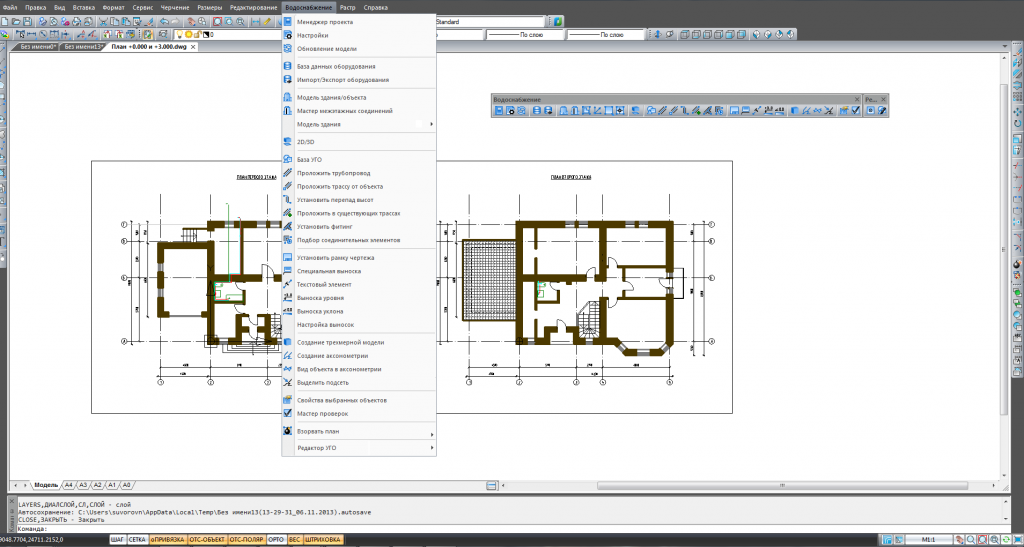This screenshot has width=1024, height=547.
Task: Click model update icon in Водоснабжение toolbar
Action: pyautogui.click(x=522, y=110)
